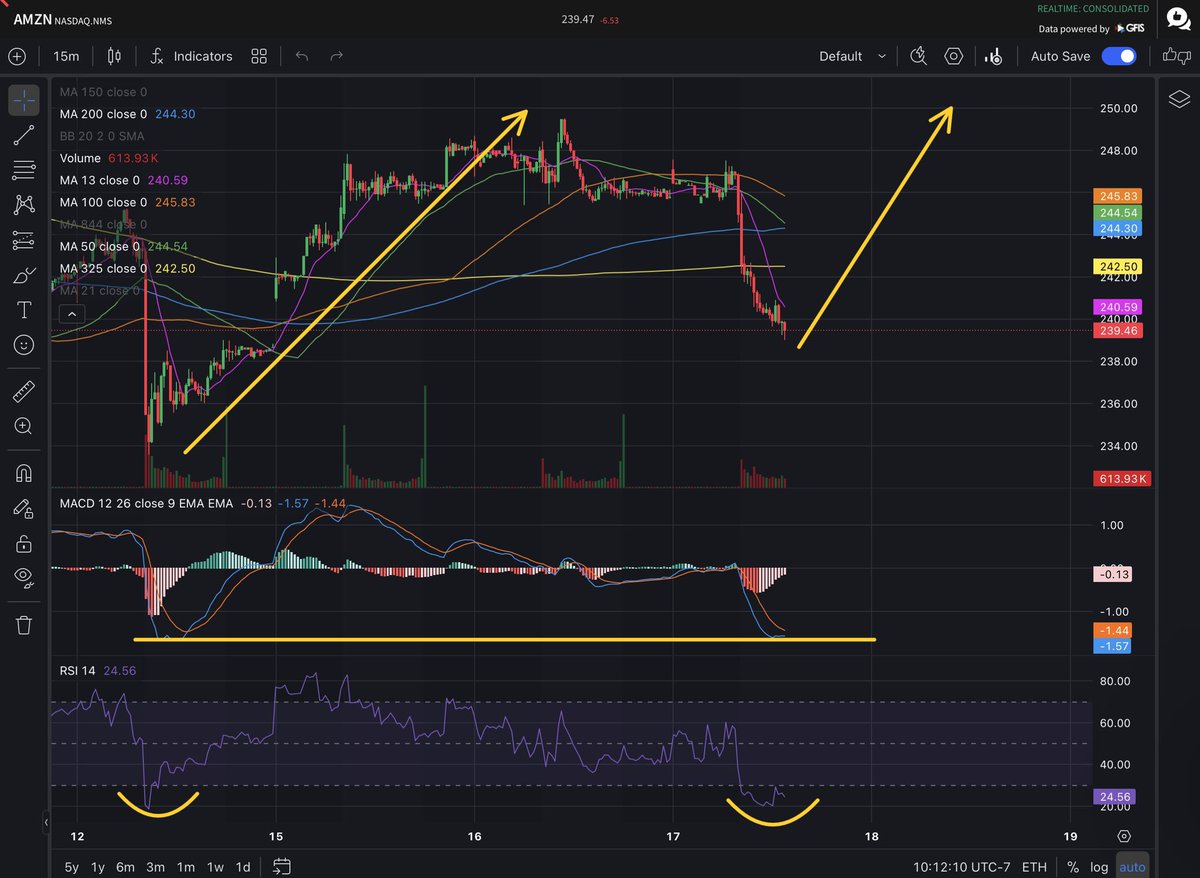
Task: Open chart settings hexagon icon
Action: click(x=954, y=56)
